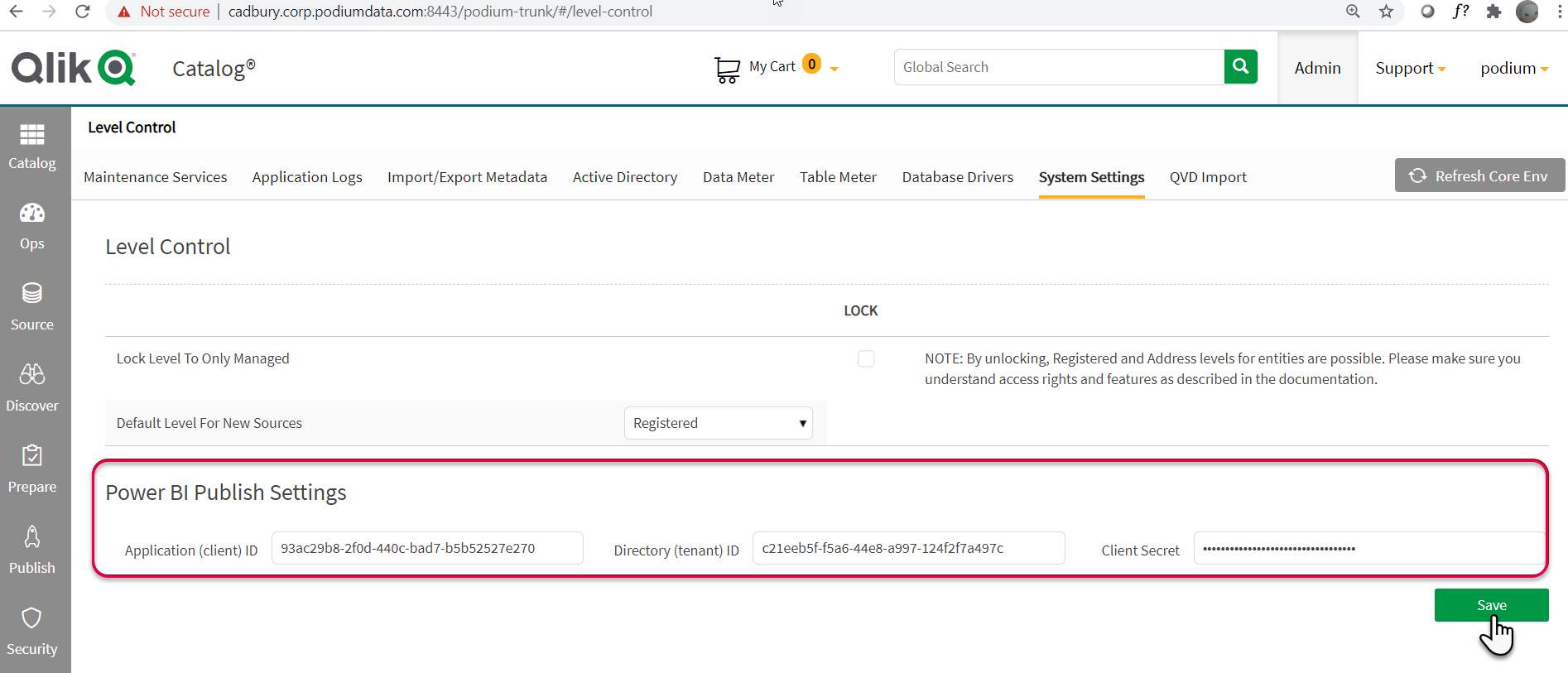Select the Data Meter tab
The height and width of the screenshot is (673, 1568).
pos(738,177)
